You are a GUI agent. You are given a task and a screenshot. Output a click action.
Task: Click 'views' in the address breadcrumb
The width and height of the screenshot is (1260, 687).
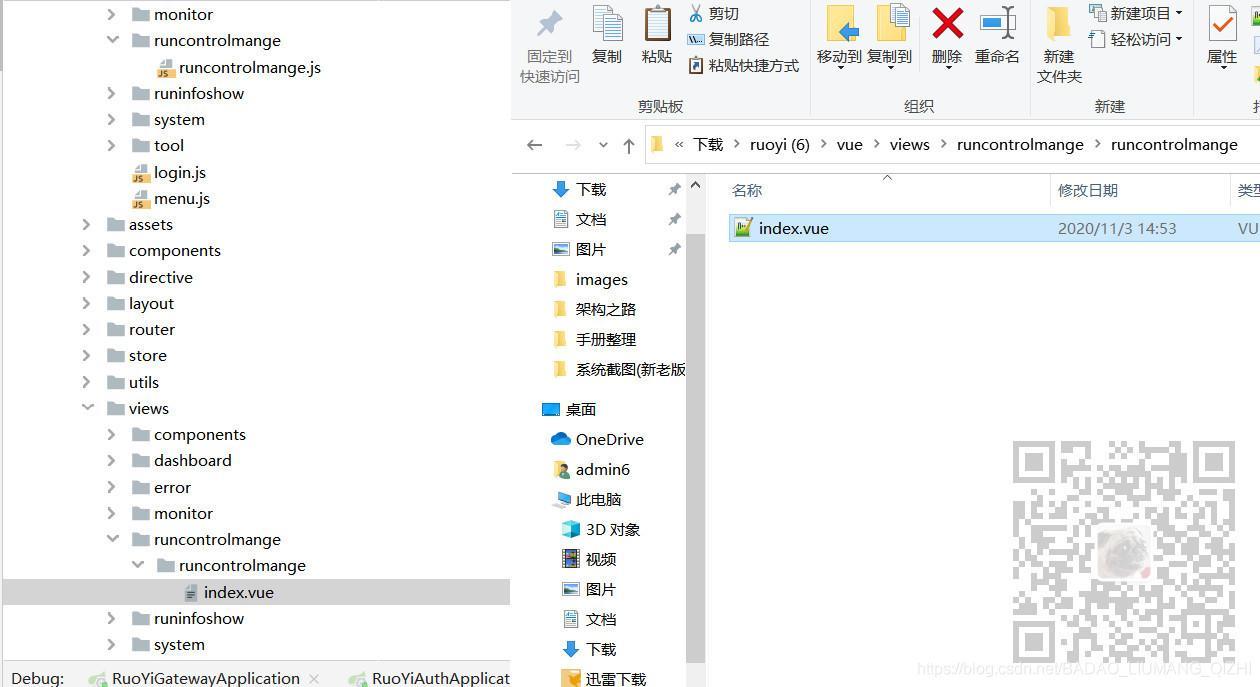910,144
